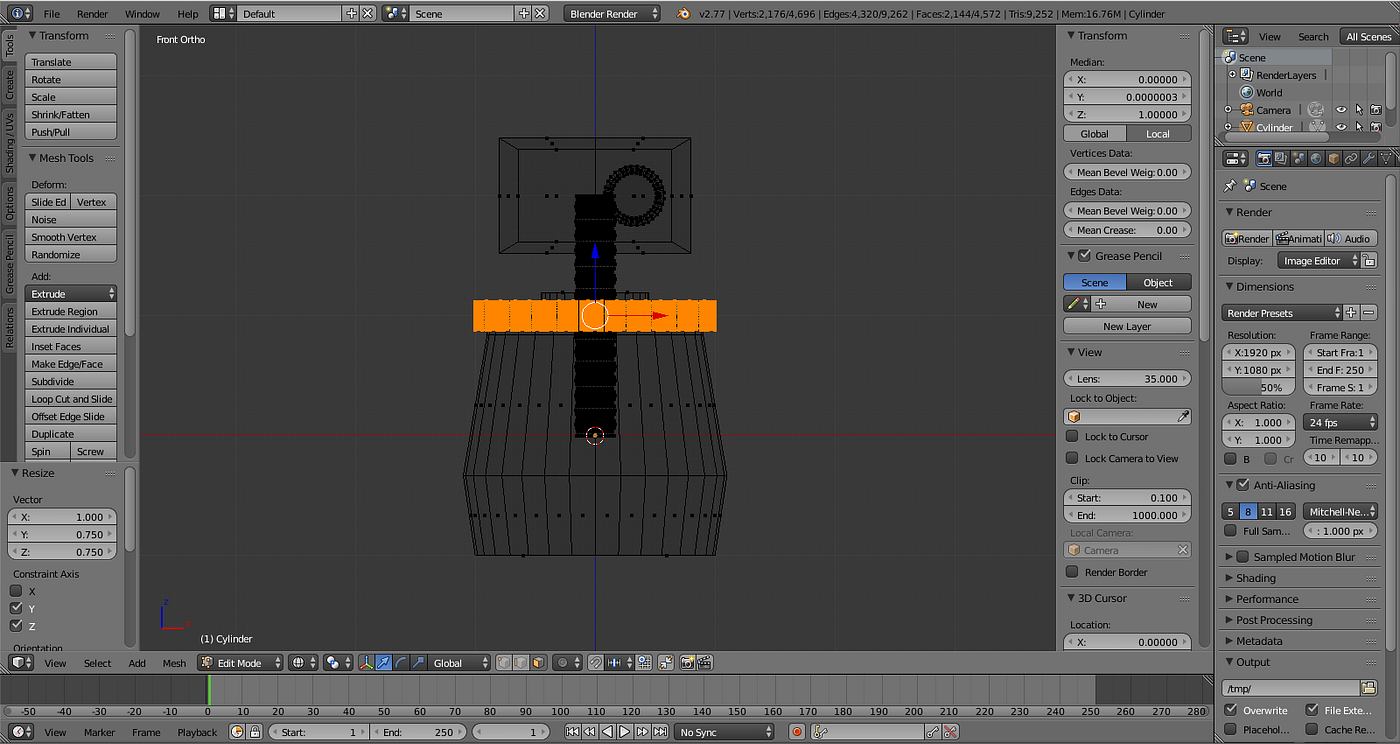Select the scale manipulator icon
The width and height of the screenshot is (1400, 744).
pos(418,663)
